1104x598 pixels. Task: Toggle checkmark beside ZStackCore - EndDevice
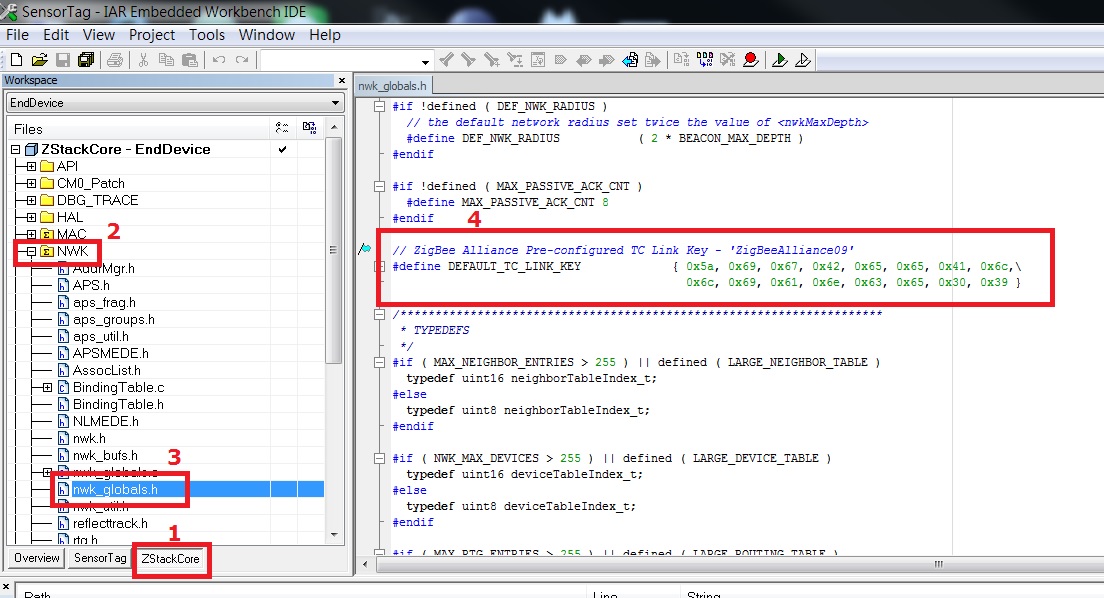coord(282,149)
